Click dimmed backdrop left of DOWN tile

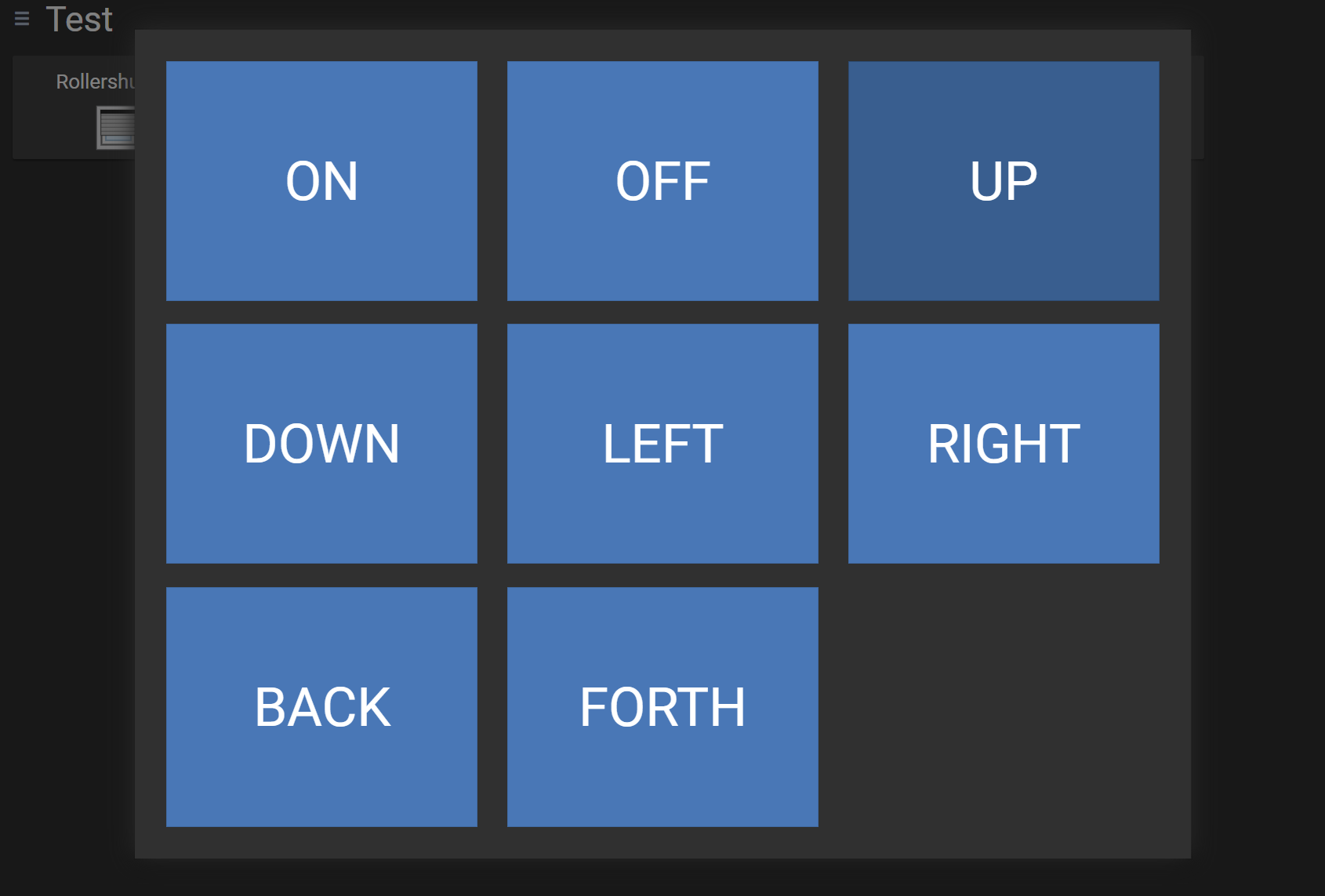click(71, 444)
